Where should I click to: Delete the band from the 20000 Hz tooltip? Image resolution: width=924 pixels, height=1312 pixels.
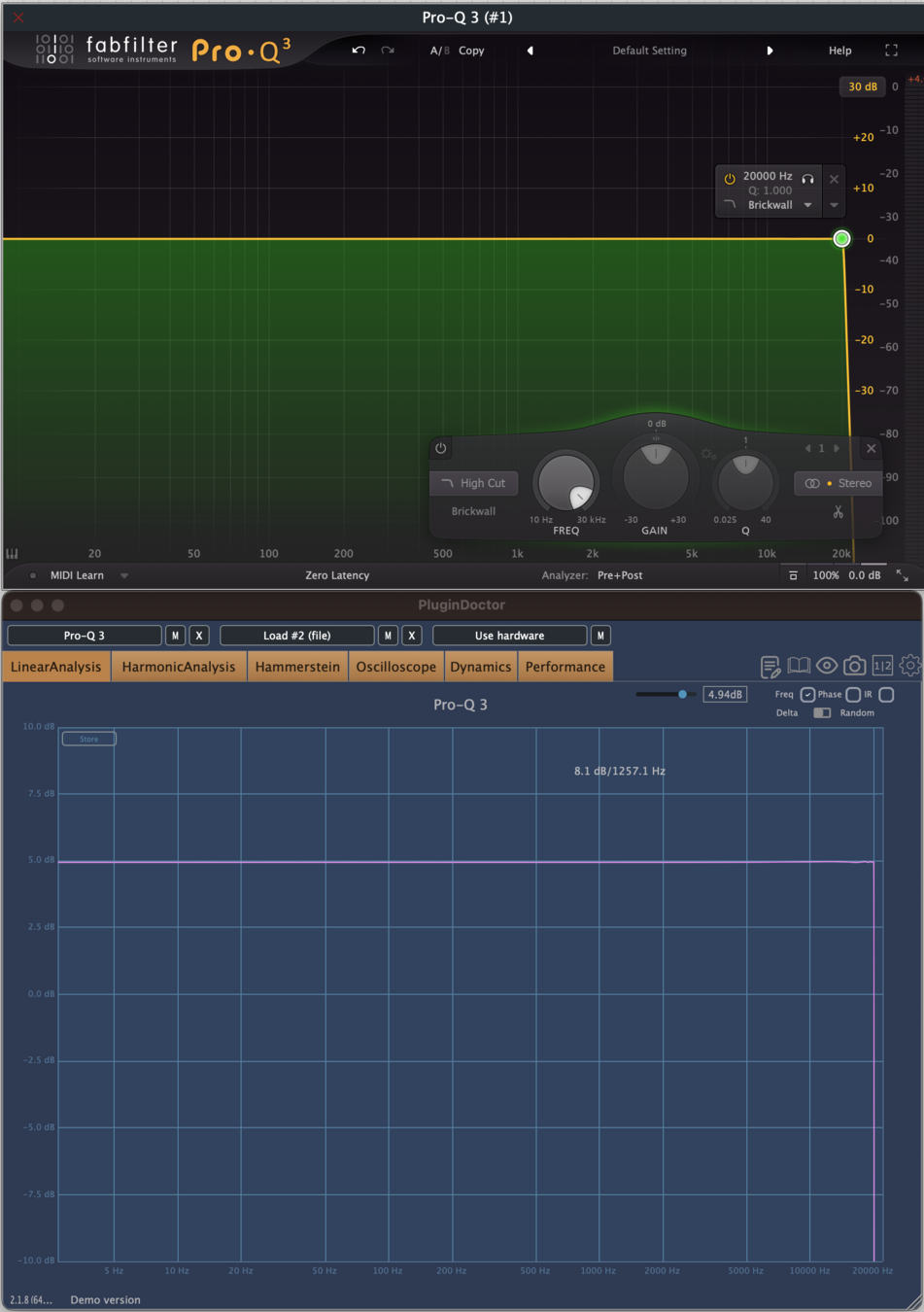(834, 179)
